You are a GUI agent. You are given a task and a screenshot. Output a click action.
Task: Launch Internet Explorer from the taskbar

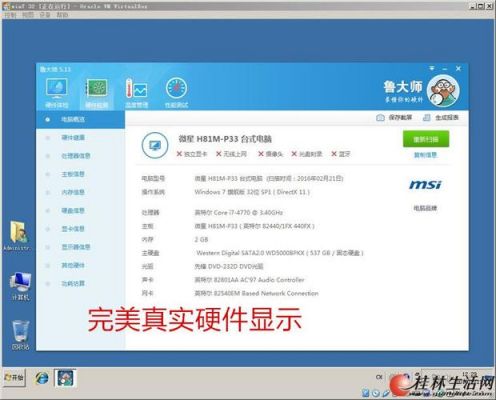click(42, 378)
